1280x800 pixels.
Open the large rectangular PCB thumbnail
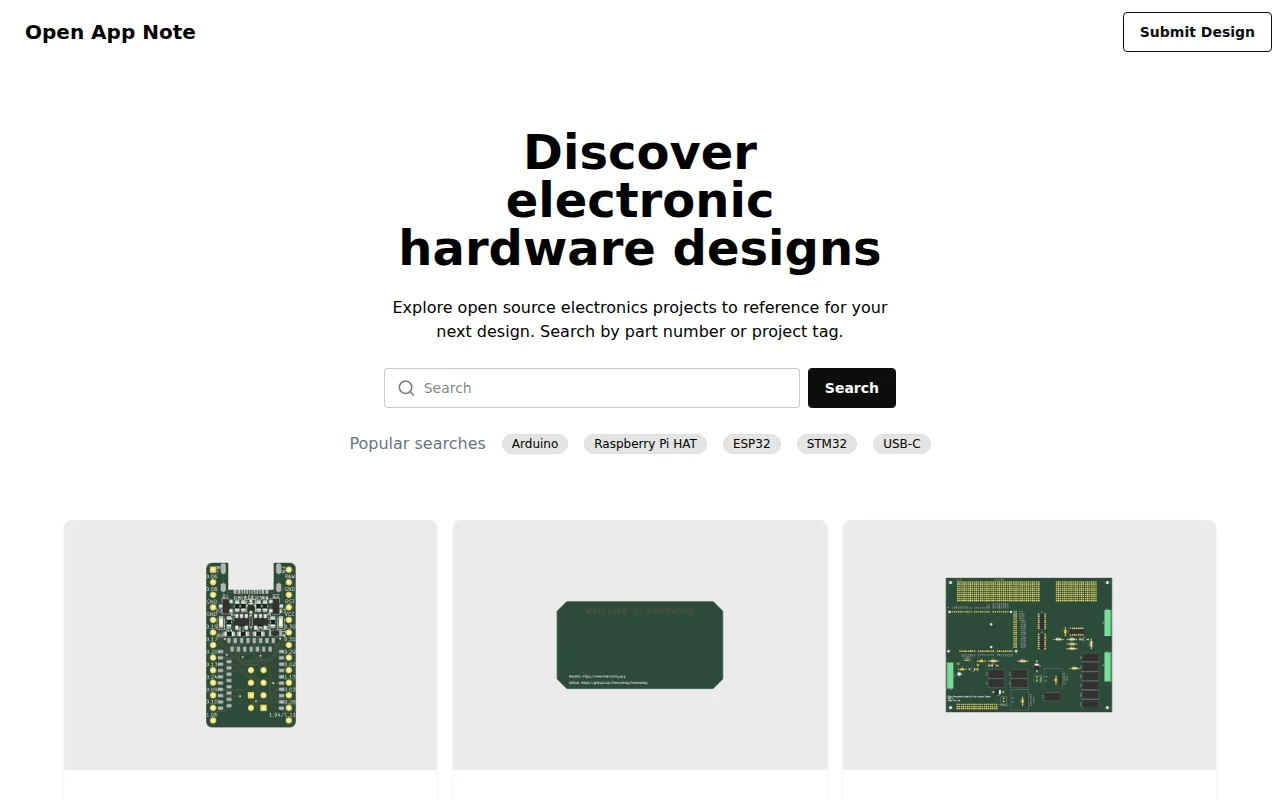pos(1029,645)
